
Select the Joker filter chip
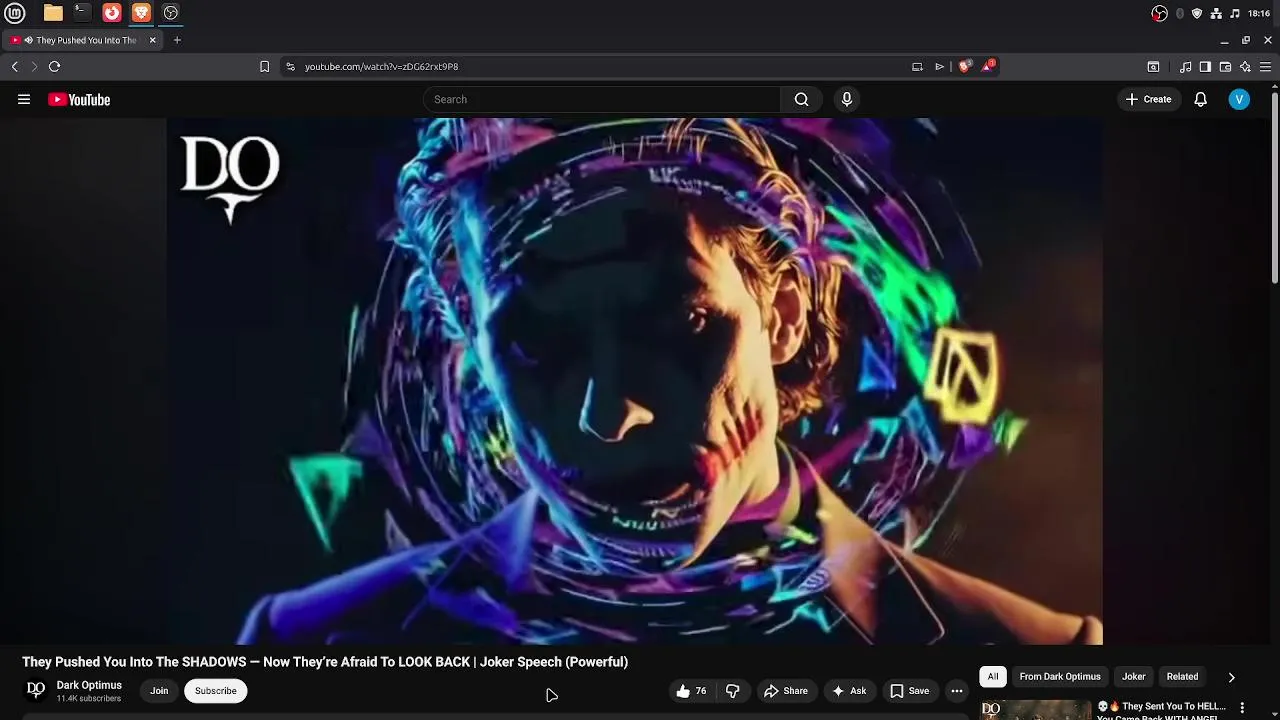click(x=1133, y=677)
